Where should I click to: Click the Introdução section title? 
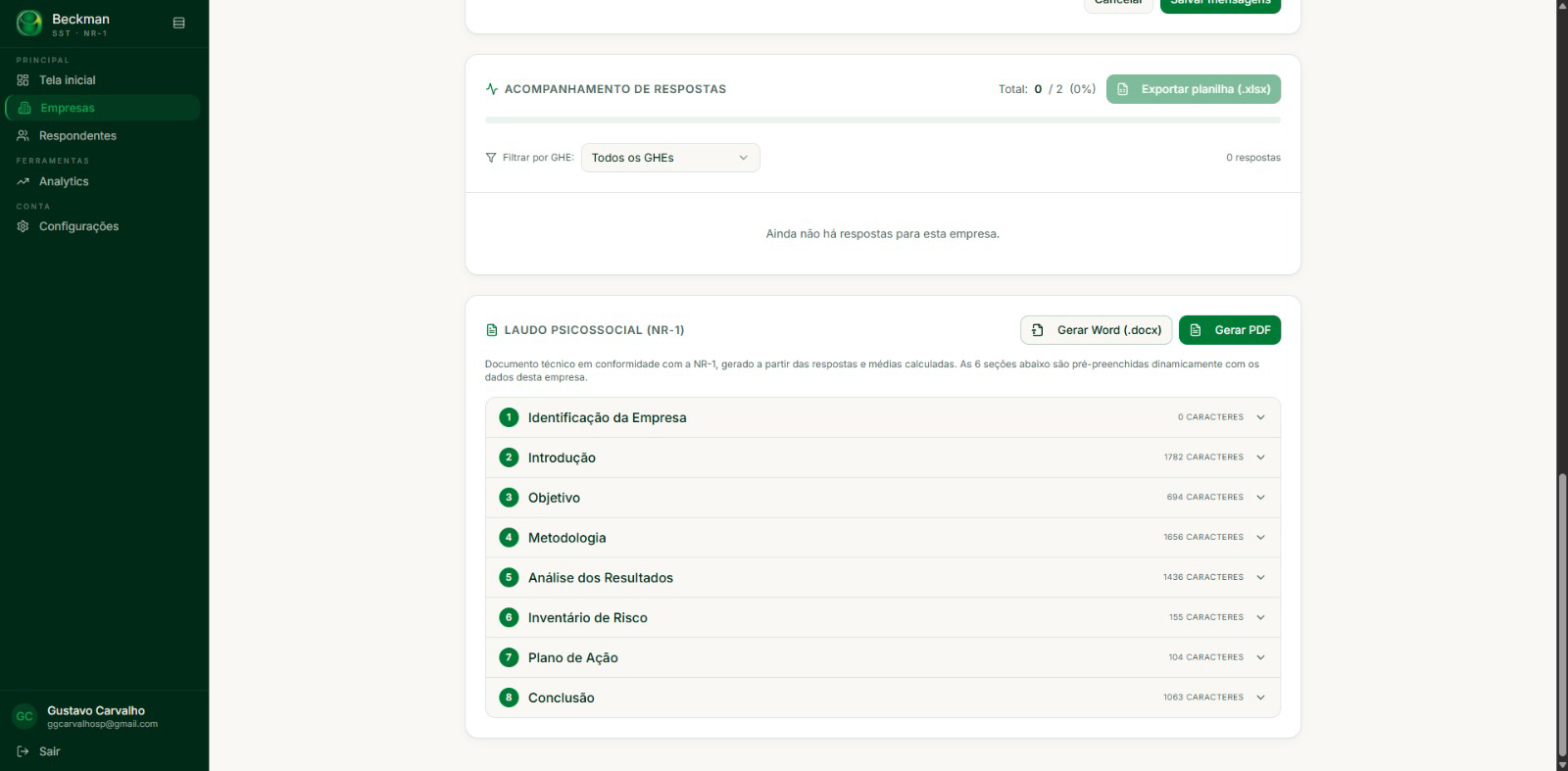[x=562, y=458]
